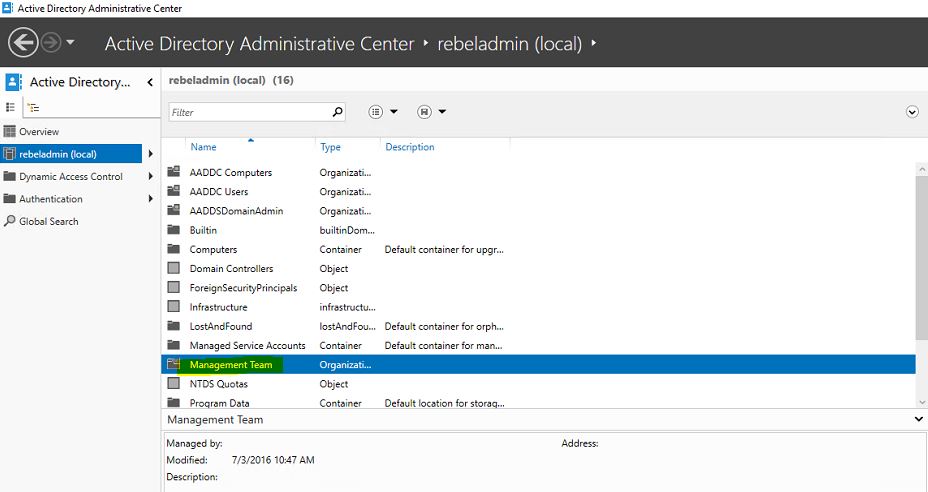Open Dynamic Access Control node
The width and height of the screenshot is (928, 492).
70,176
